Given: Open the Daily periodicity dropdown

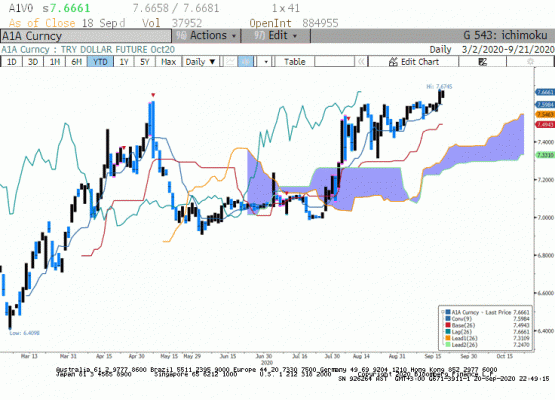Looking at the screenshot, I should click(x=200, y=62).
